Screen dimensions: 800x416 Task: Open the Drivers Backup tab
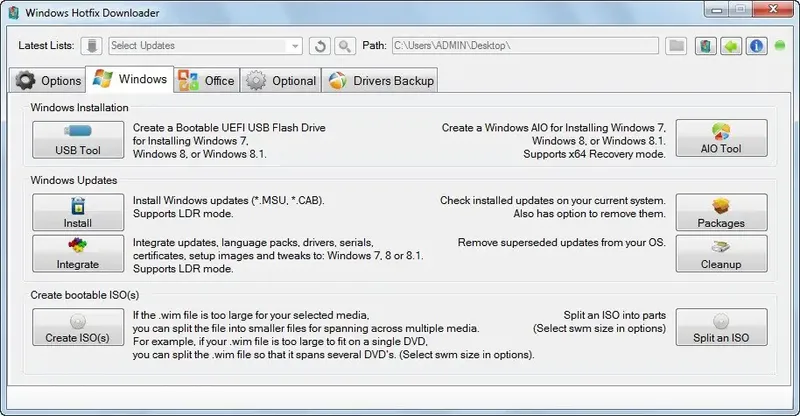pyautogui.click(x=380, y=81)
